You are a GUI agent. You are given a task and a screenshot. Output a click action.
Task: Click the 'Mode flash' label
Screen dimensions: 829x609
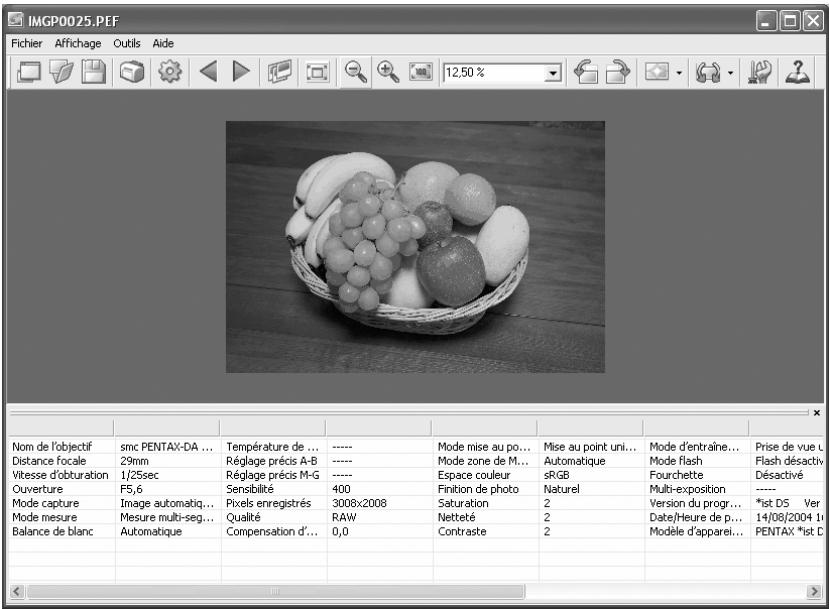click(x=676, y=461)
